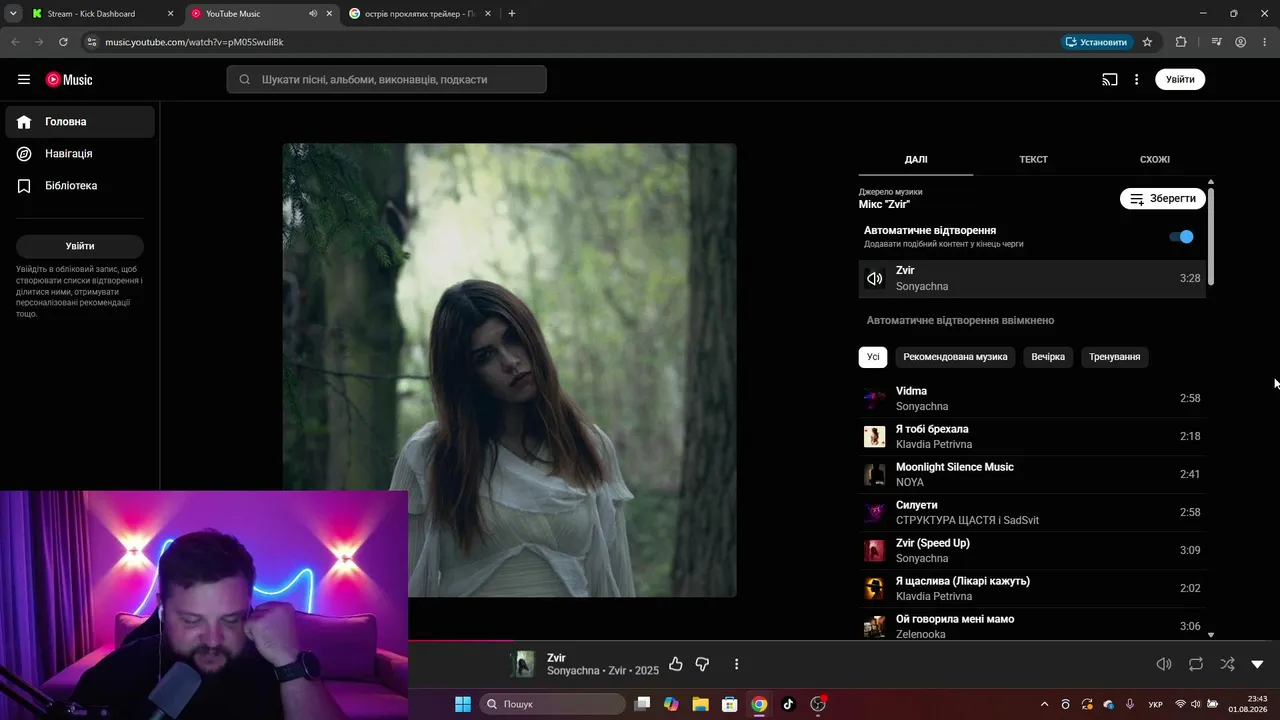Play Силуети from the queue
This screenshot has height=720, width=1280.
pyautogui.click(x=1032, y=513)
